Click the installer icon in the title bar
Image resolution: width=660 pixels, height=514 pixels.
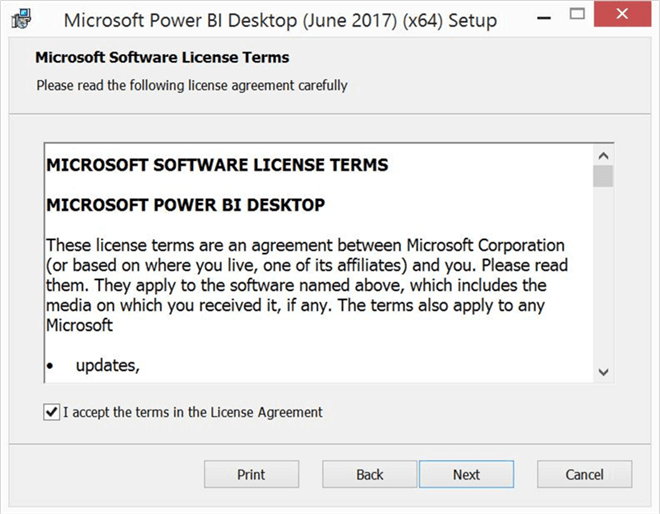[x=21, y=19]
